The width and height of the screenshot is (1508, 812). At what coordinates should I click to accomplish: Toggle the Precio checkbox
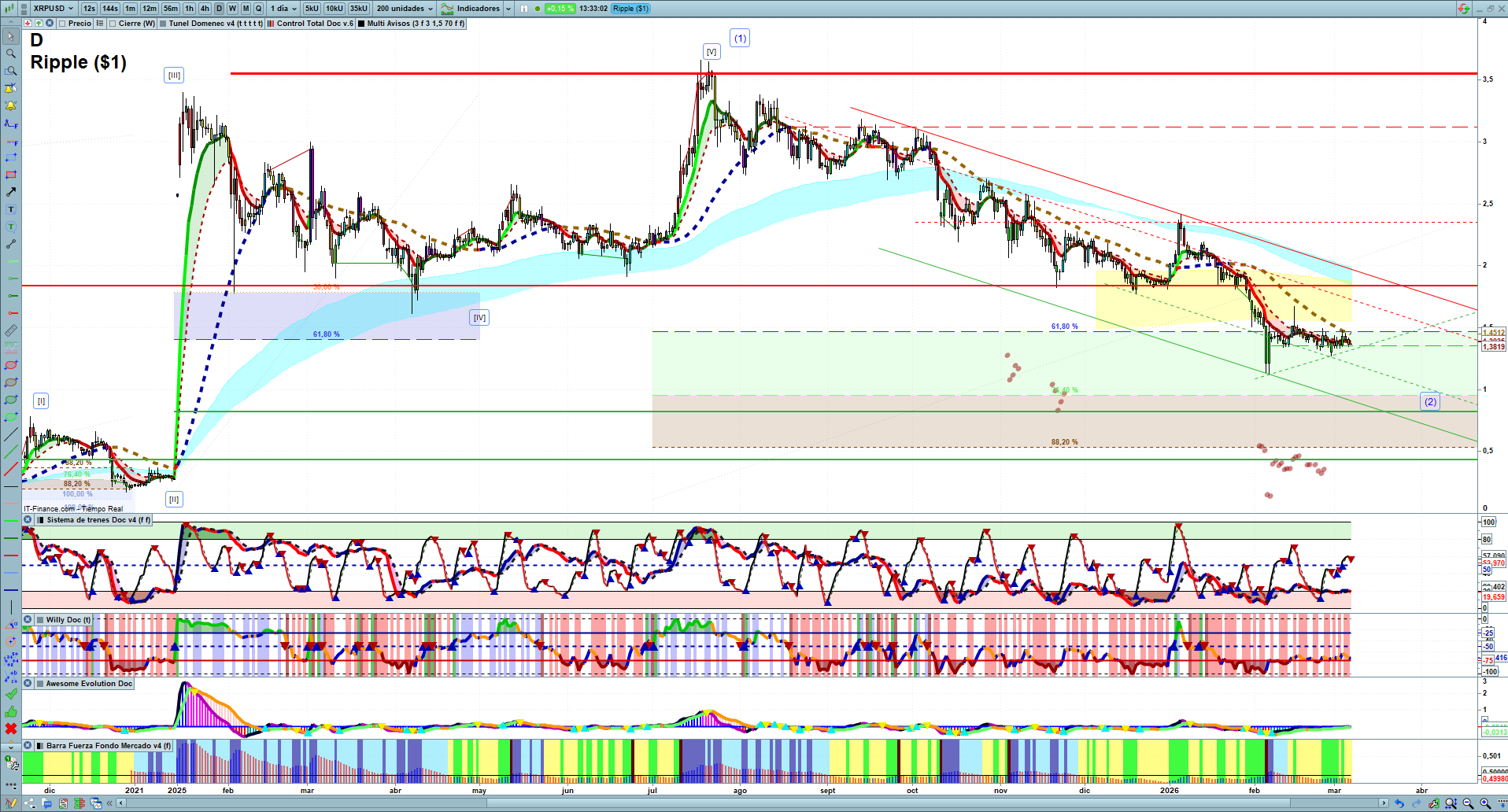(63, 24)
